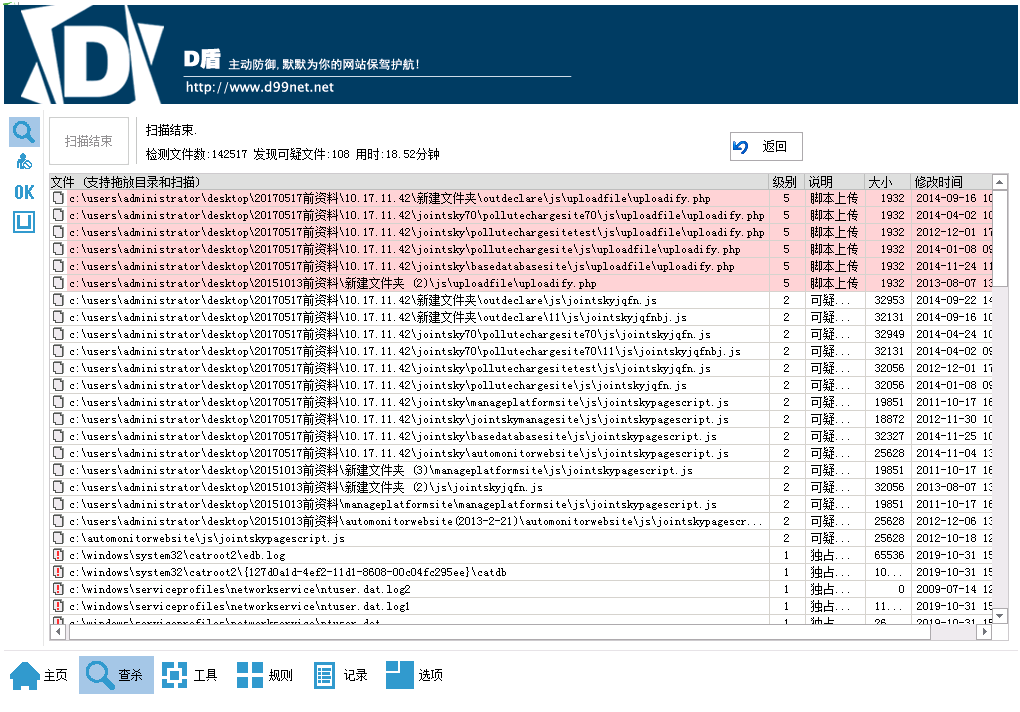This screenshot has width=1020, height=712.
Task: Select the manageplatformsite\manageplatformsite\js\jointskypagescript.js path
Action: click(x=393, y=505)
